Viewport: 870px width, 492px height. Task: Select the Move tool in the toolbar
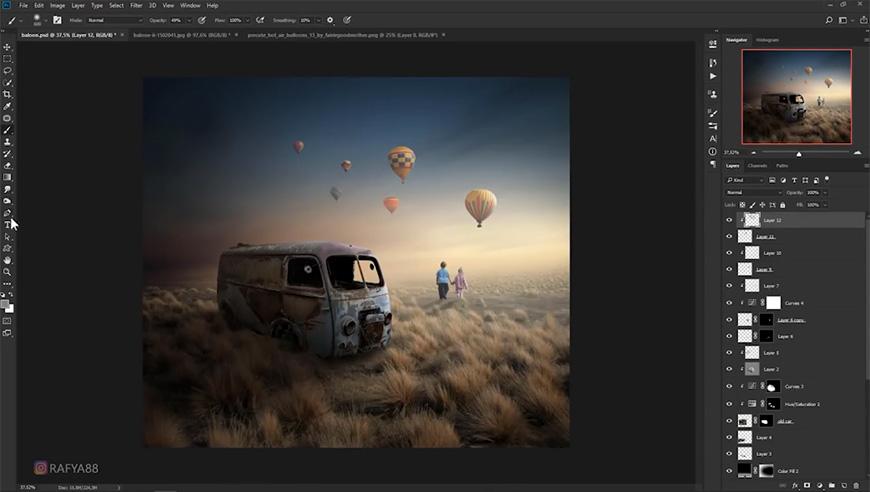click(7, 47)
